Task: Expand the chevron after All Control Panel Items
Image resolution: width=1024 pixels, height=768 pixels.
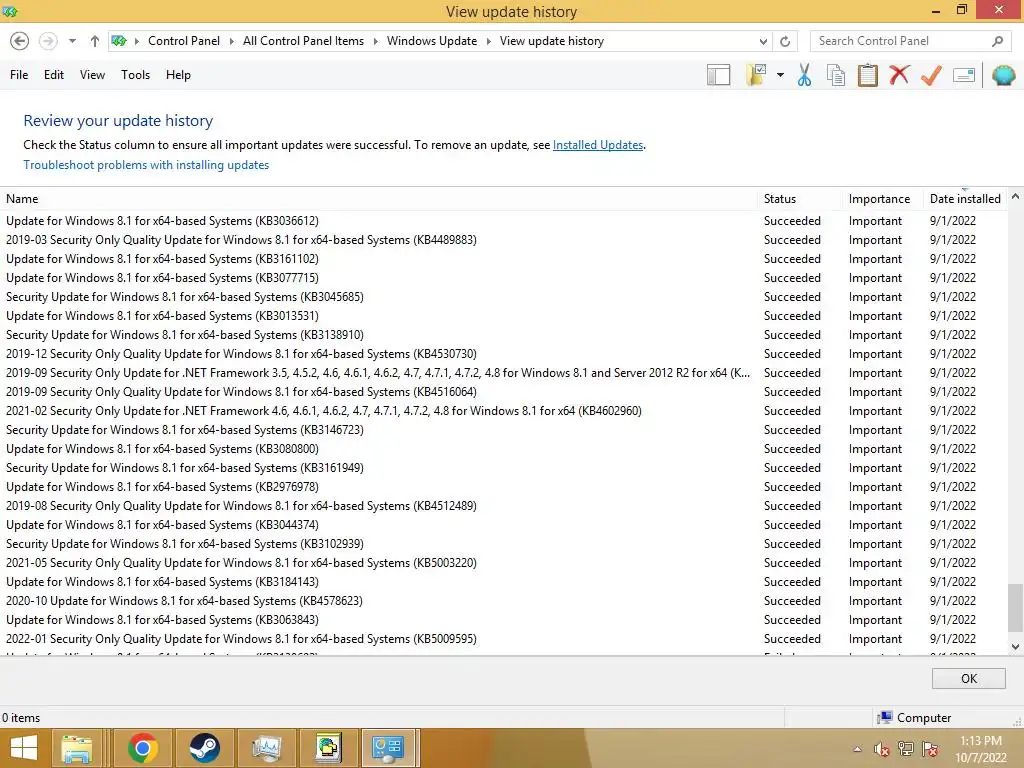Action: coord(376,41)
